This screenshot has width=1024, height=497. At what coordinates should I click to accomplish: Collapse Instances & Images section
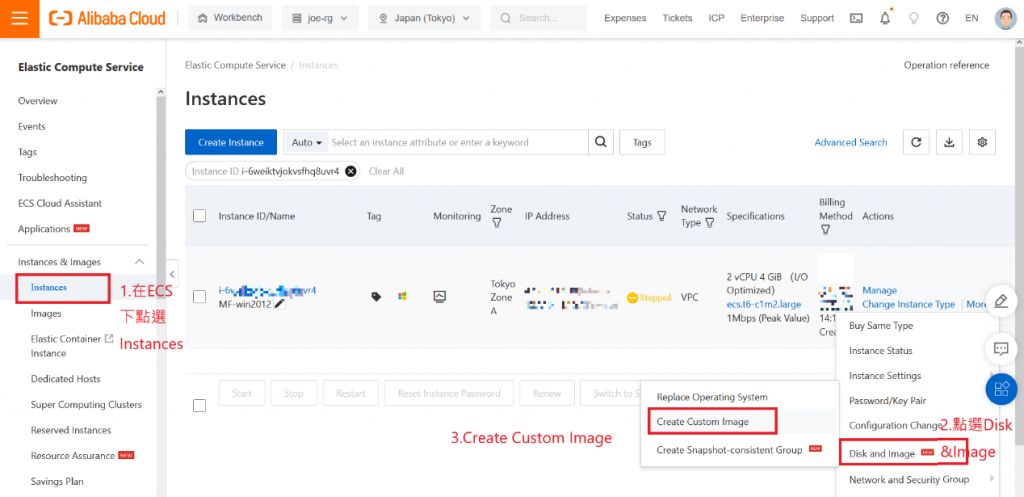pos(139,262)
